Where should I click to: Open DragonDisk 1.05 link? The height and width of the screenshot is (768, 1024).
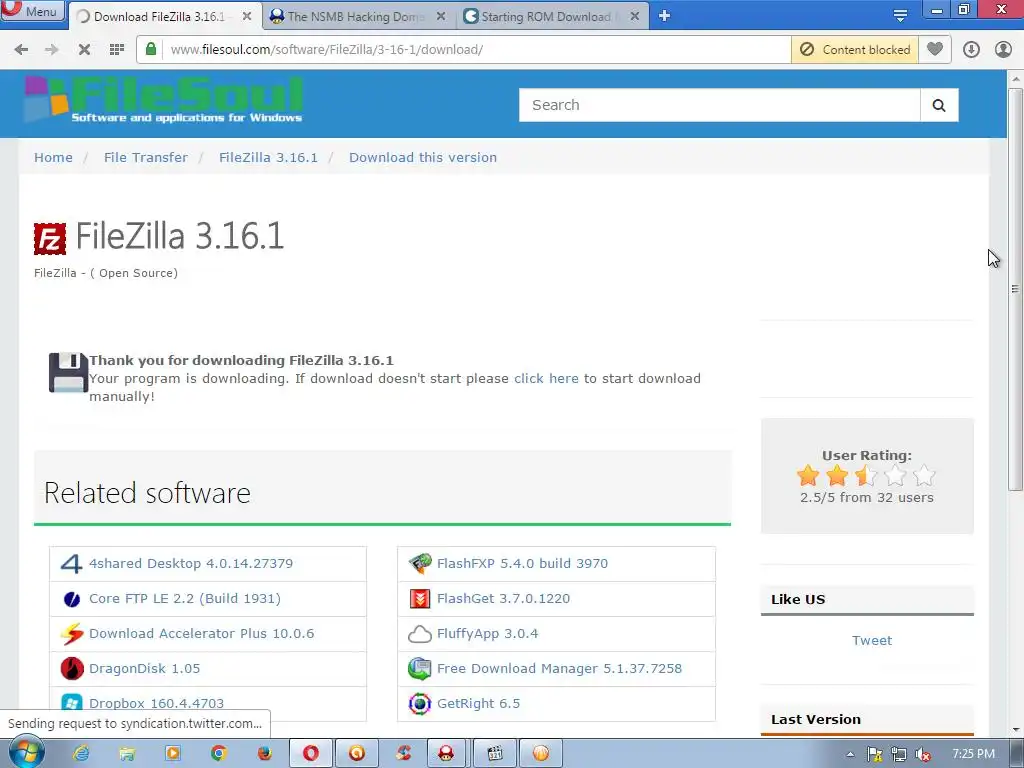point(144,669)
